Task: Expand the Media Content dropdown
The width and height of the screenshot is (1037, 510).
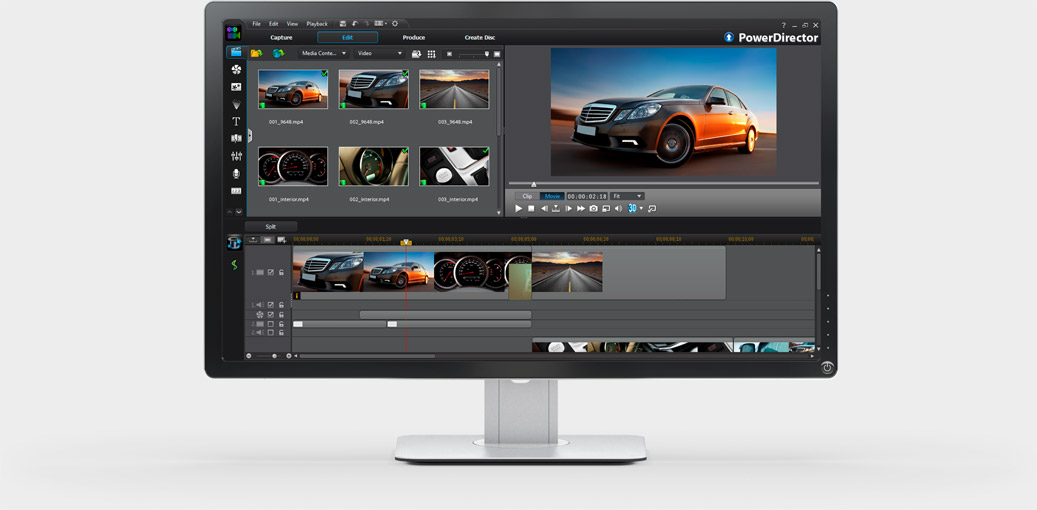Action: [x=324, y=54]
